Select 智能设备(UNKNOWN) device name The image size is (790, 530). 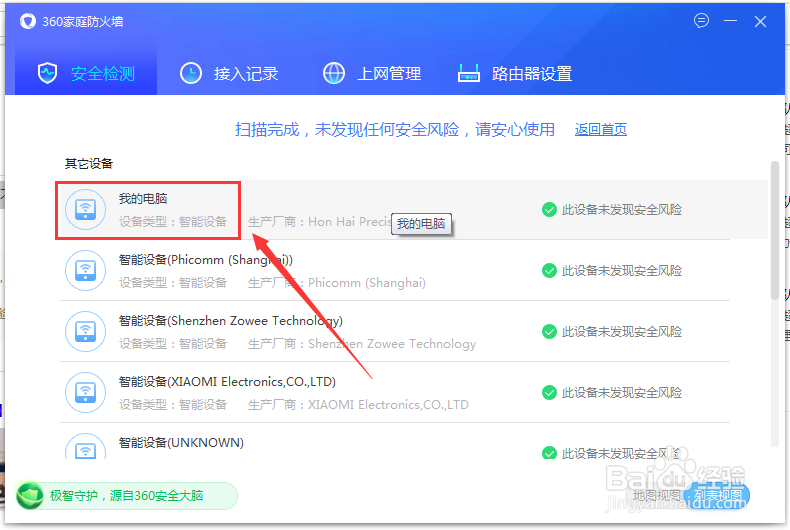181,443
